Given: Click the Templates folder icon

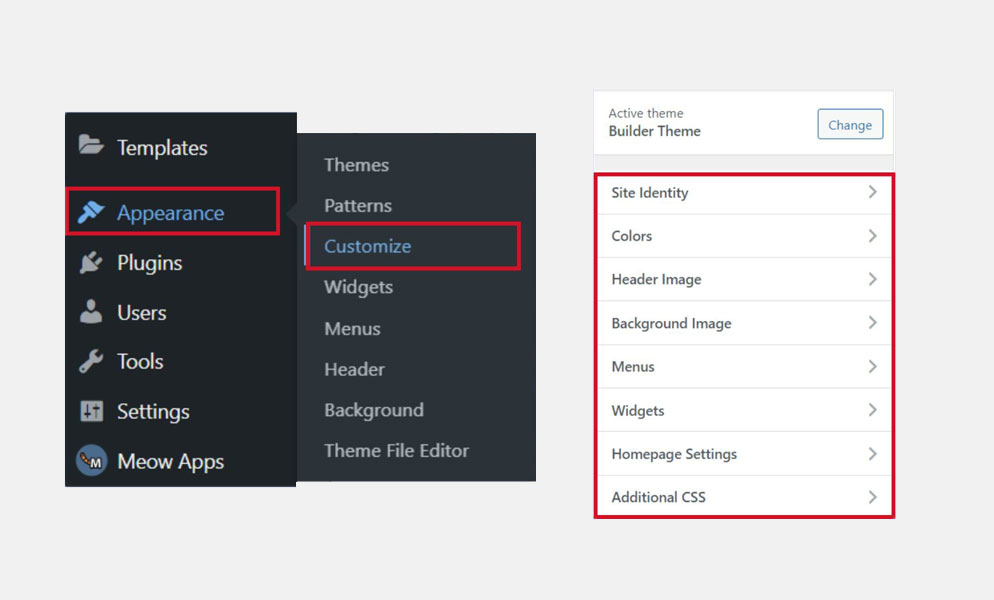Looking at the screenshot, I should click(x=91, y=145).
